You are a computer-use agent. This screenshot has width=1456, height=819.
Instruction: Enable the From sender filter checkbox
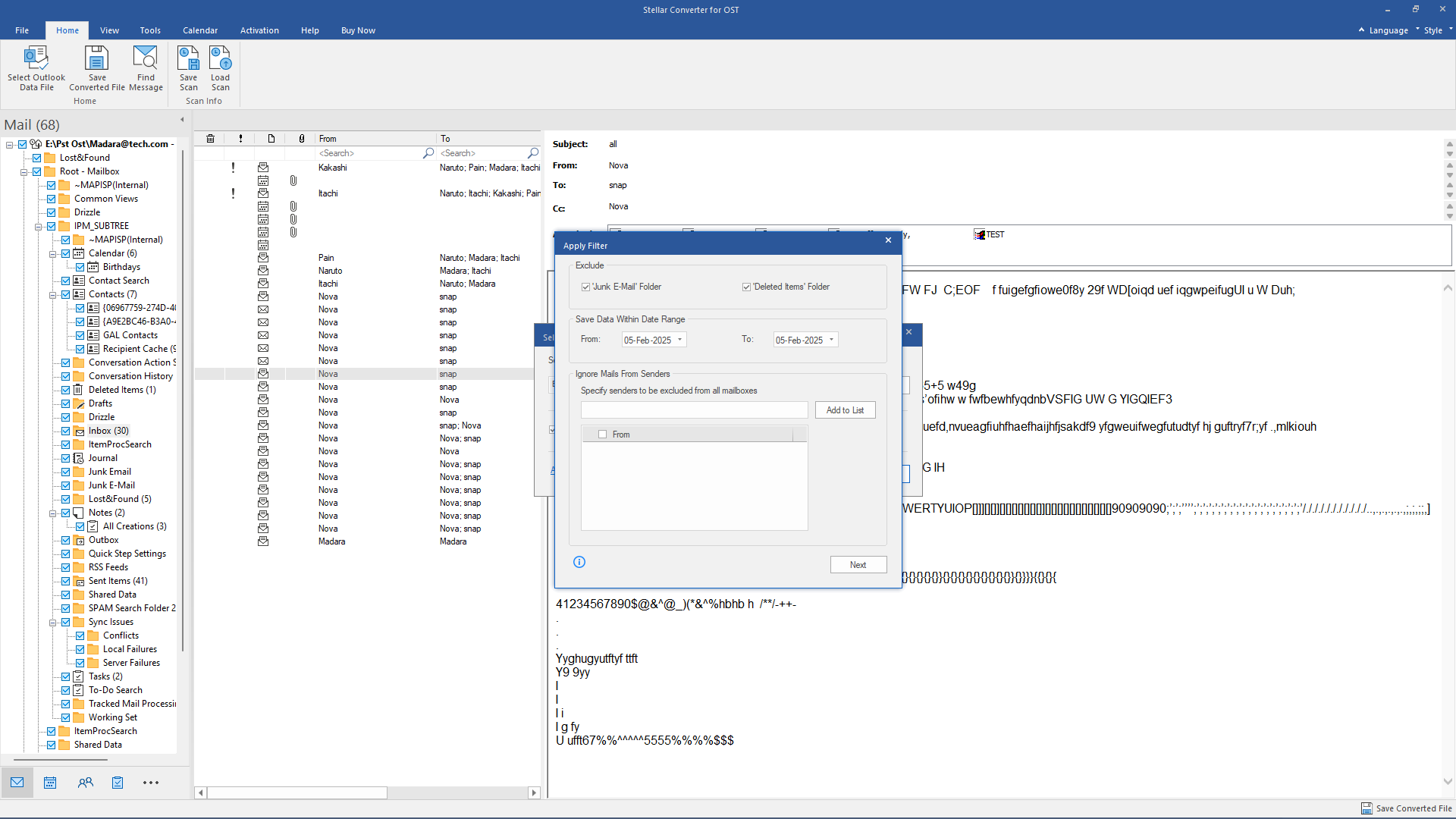[x=602, y=434]
